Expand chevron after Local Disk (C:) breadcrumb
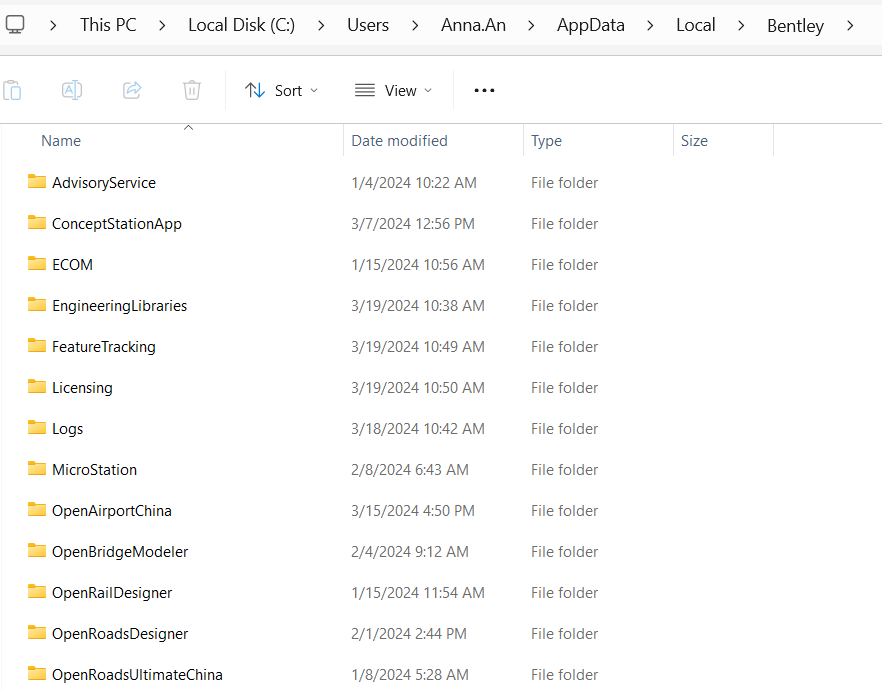This screenshot has width=882, height=690. point(321,25)
